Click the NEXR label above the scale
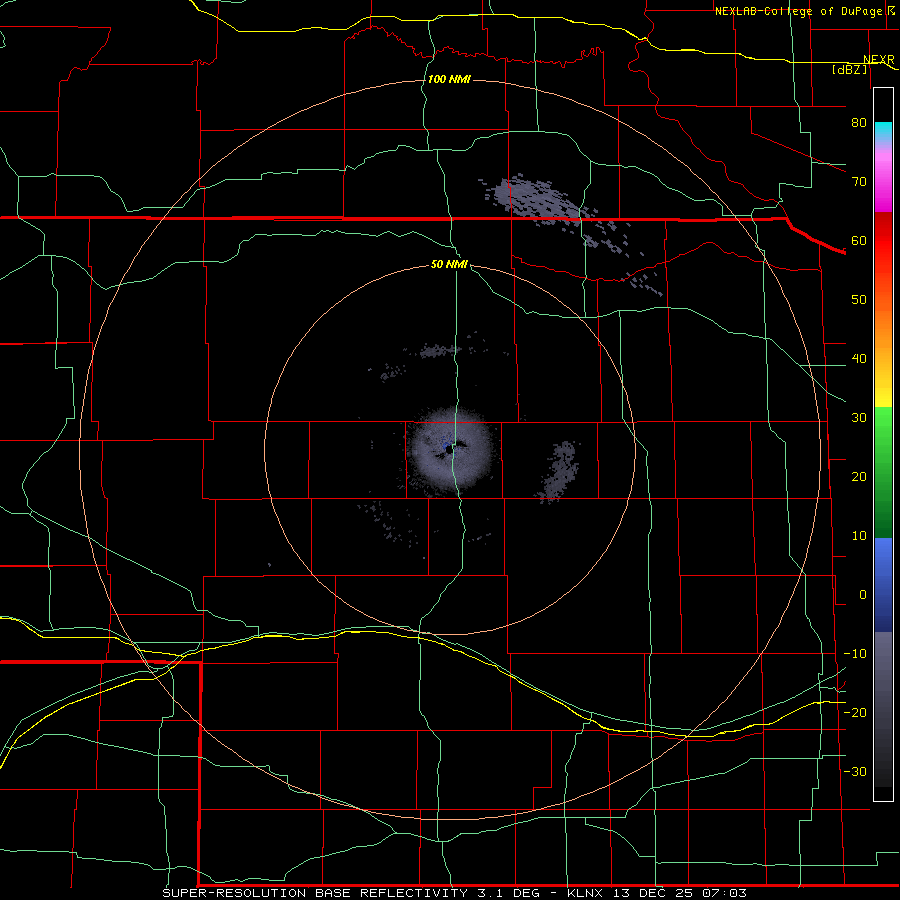This screenshot has width=900, height=900. coord(878,60)
